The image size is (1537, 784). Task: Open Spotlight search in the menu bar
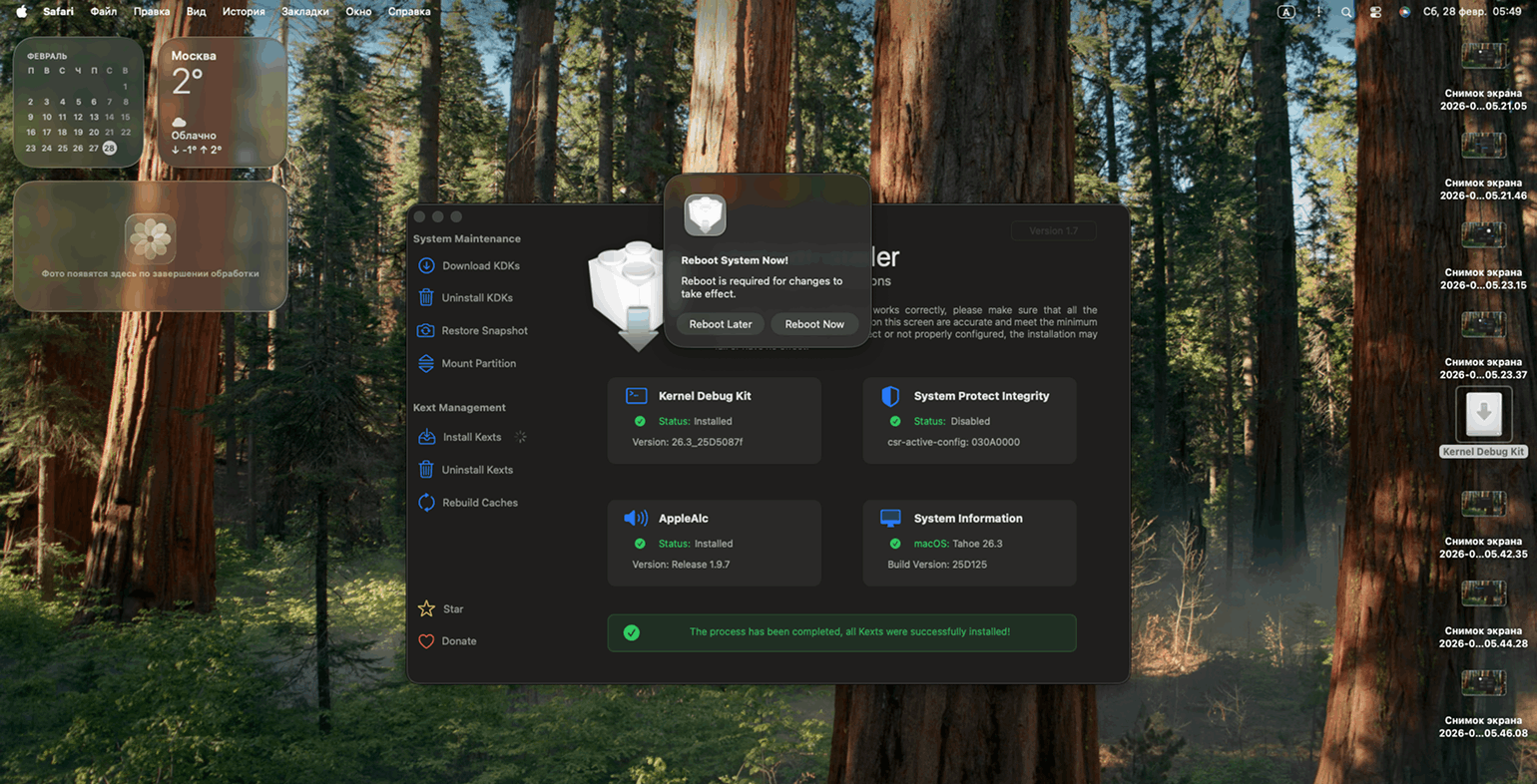click(1346, 12)
